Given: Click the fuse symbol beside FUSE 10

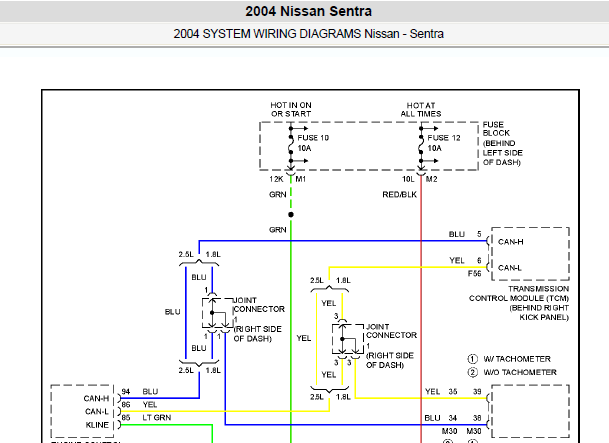Looking at the screenshot, I should [291, 144].
